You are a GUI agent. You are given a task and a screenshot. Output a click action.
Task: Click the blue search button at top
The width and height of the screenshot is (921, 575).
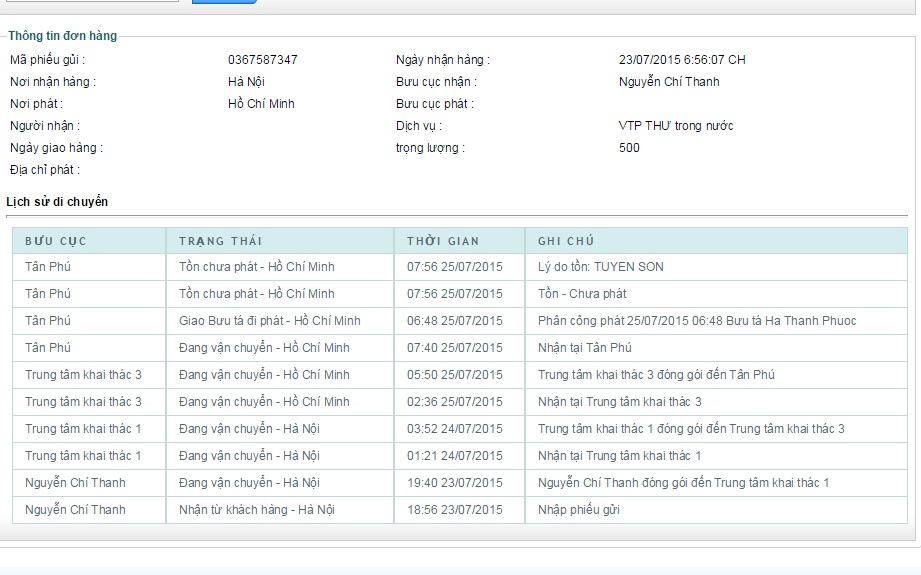click(223, 1)
